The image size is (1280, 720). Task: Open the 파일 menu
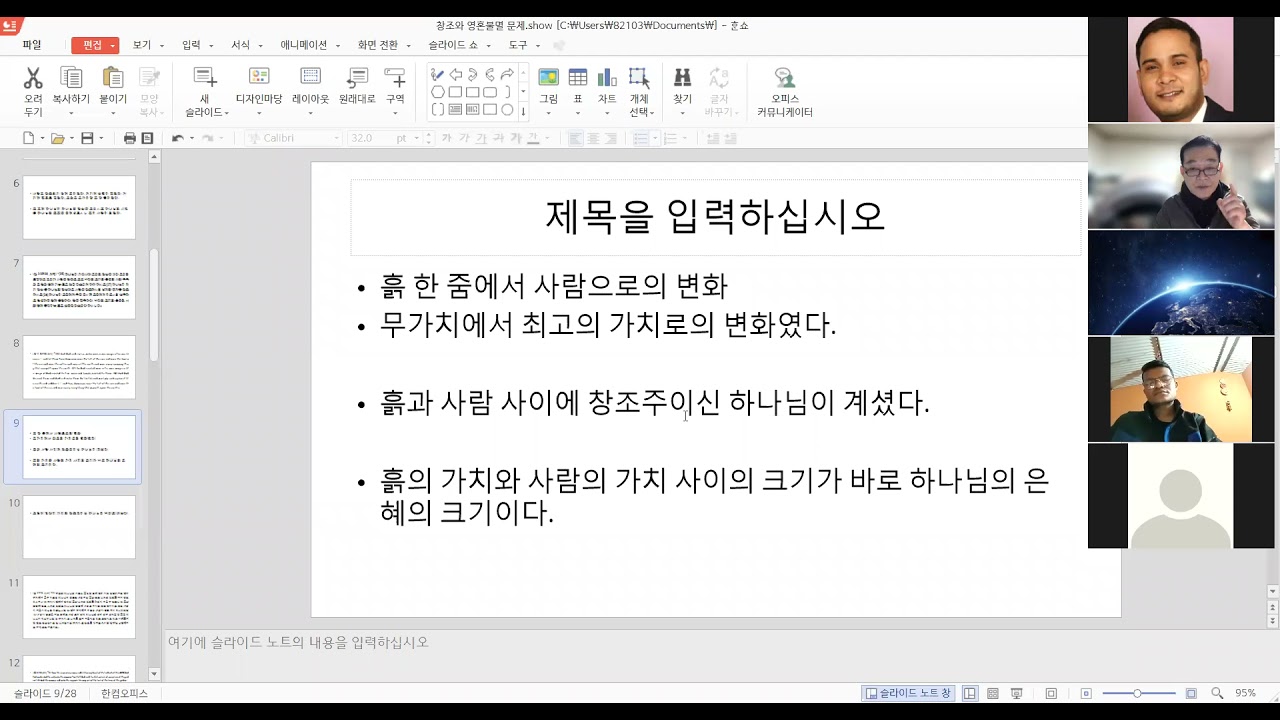32,45
